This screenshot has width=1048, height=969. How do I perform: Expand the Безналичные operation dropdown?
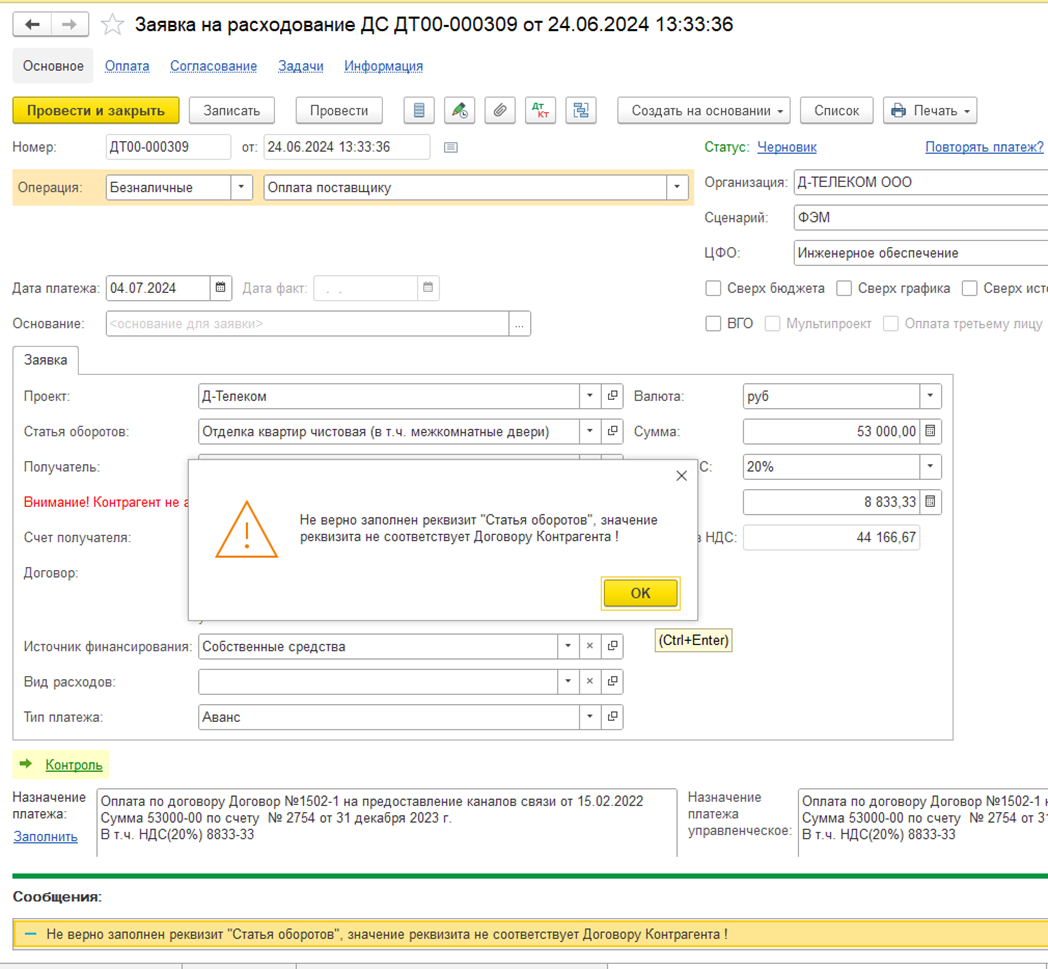[x=241, y=187]
